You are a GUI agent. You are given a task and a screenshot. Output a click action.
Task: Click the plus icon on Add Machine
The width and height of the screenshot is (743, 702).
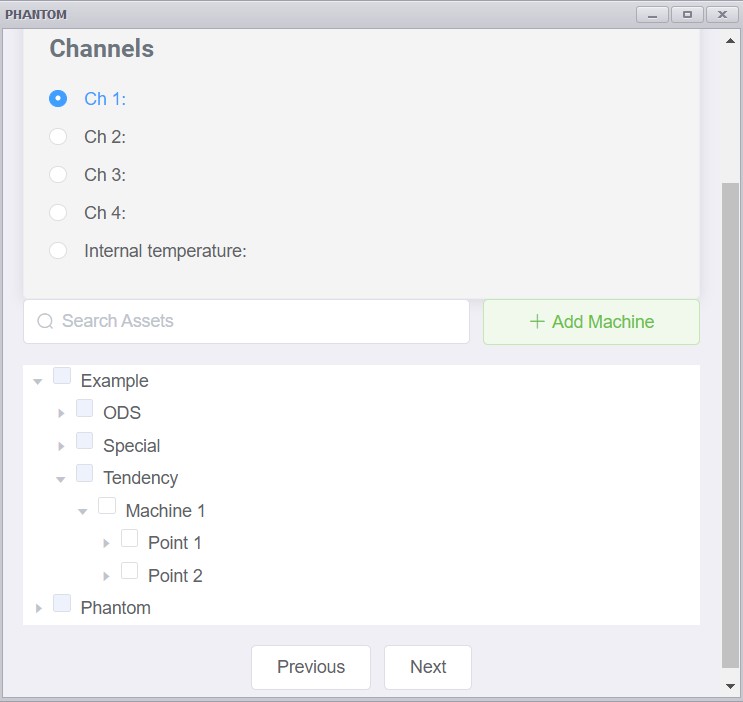tap(537, 321)
